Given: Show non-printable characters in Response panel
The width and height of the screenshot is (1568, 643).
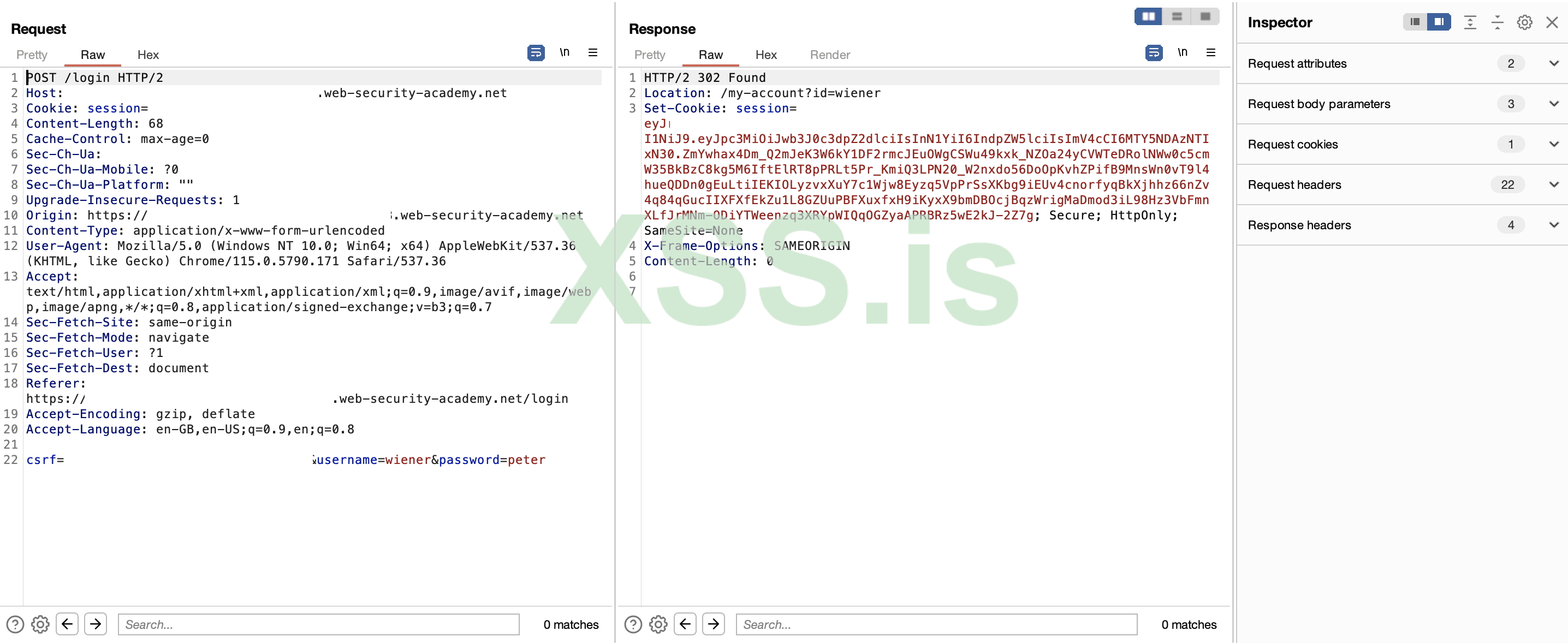Looking at the screenshot, I should pyautogui.click(x=1182, y=53).
